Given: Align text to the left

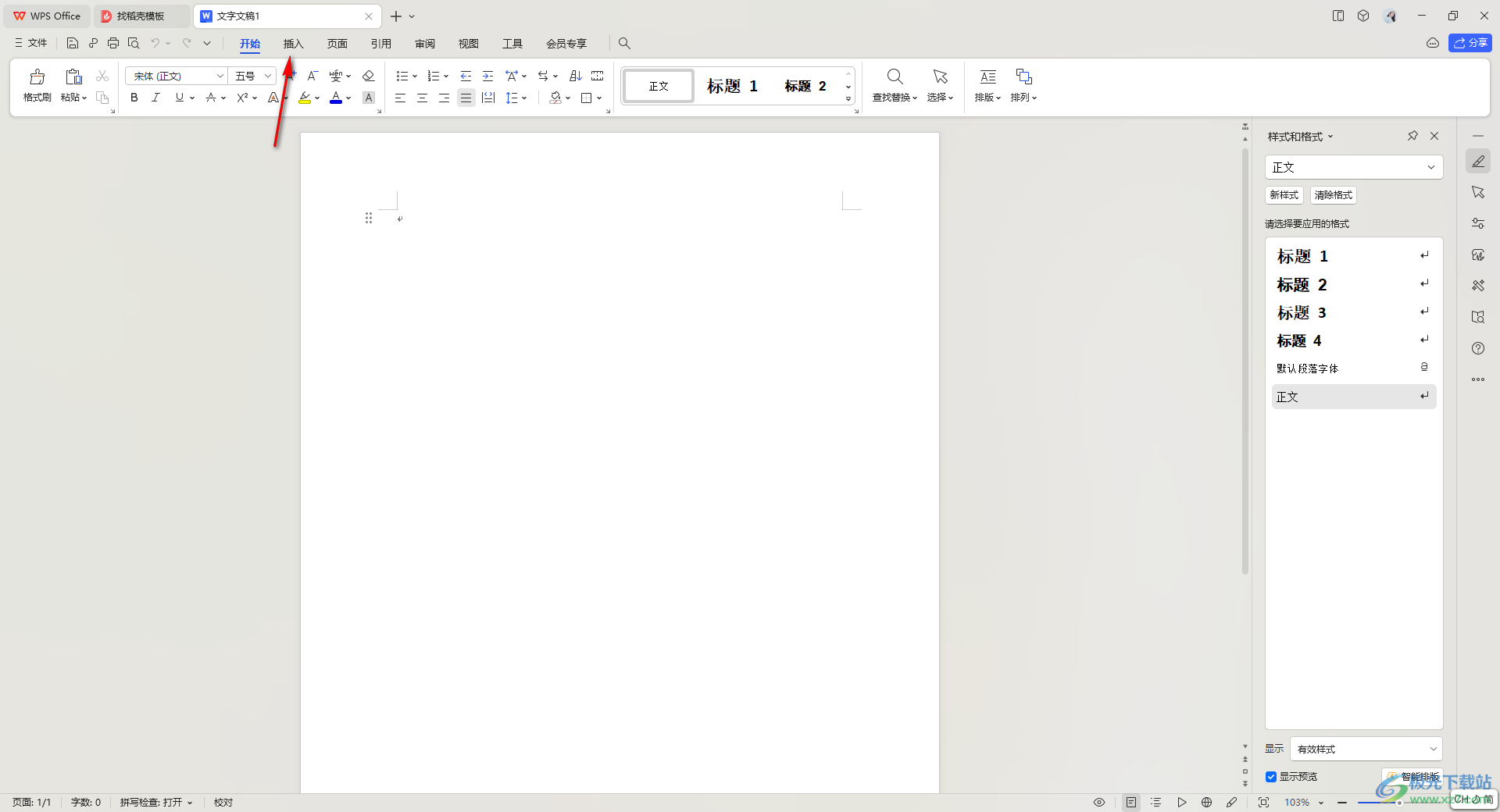Looking at the screenshot, I should point(400,98).
